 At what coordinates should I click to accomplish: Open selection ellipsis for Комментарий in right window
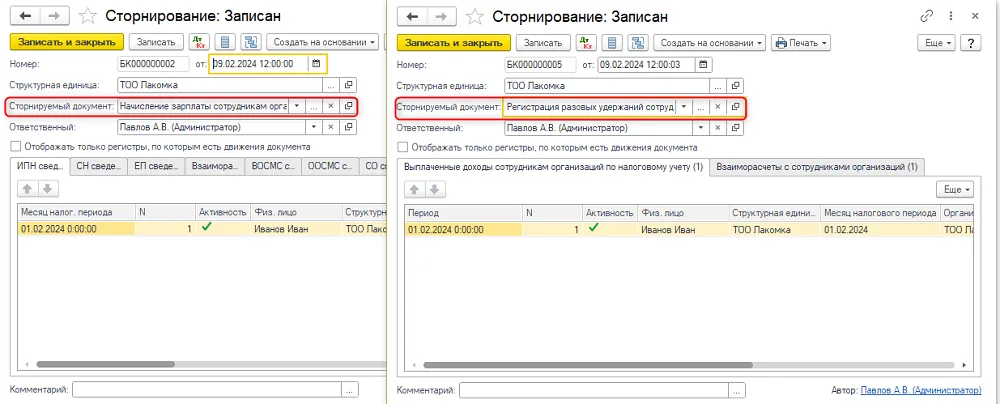click(x=737, y=390)
